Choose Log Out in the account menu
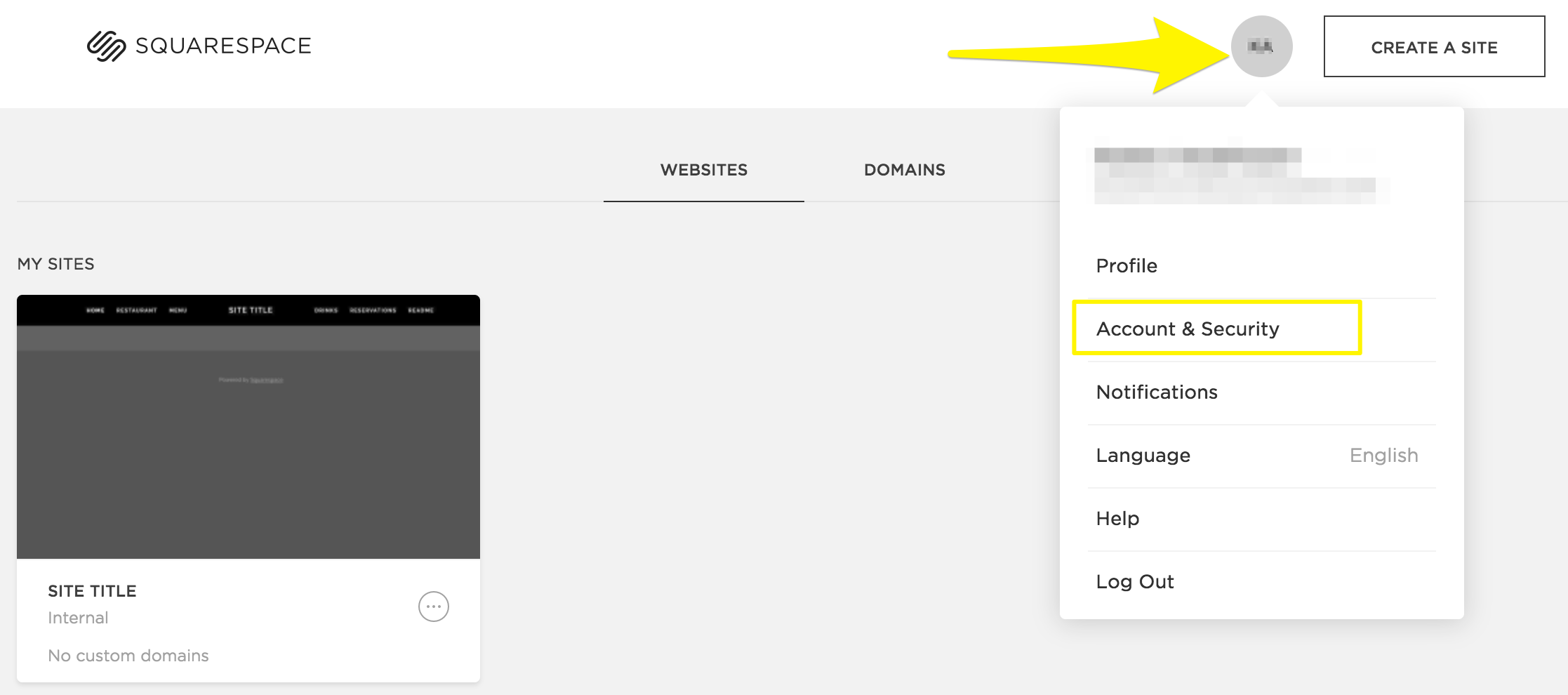 coord(1261,582)
